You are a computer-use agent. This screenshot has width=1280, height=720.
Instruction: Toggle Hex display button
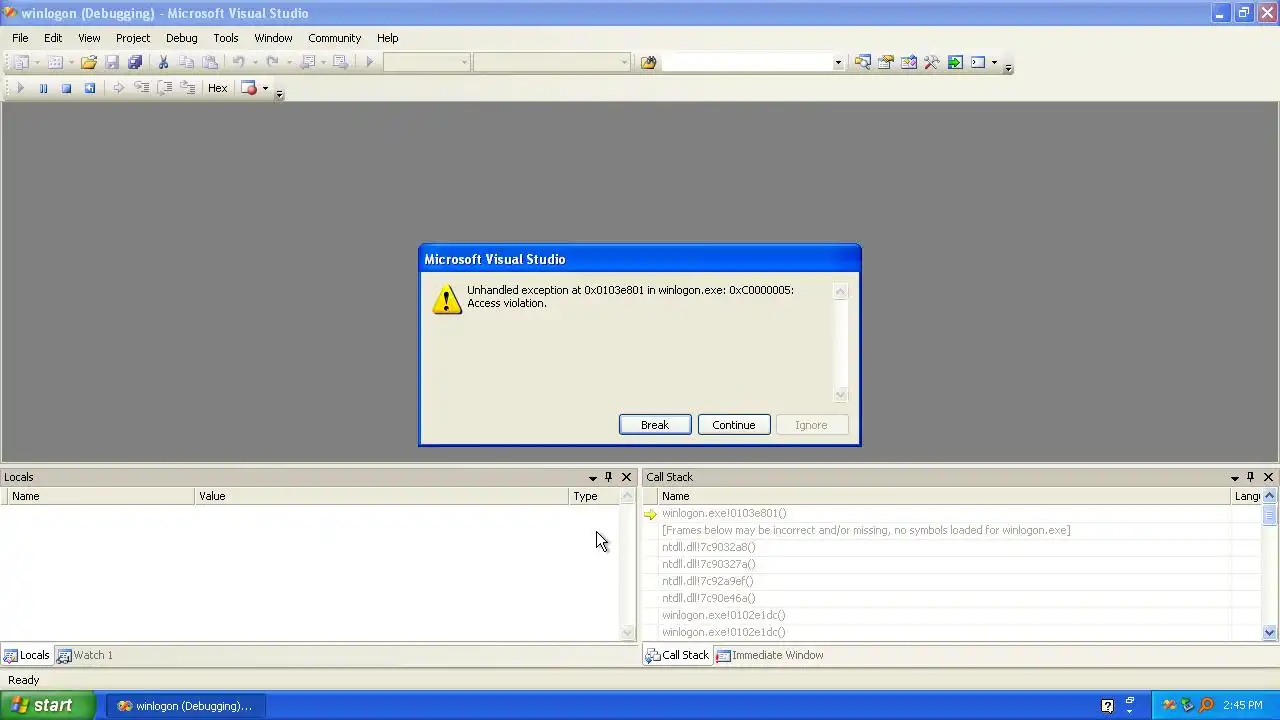click(217, 88)
